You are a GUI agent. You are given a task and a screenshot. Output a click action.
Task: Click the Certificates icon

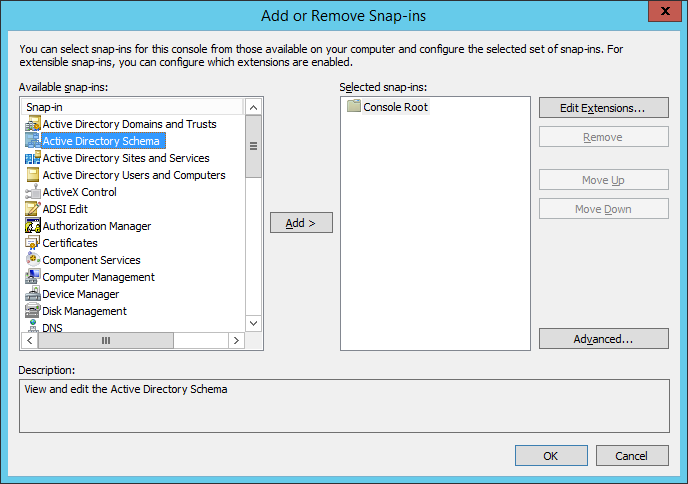pyautogui.click(x=33, y=243)
